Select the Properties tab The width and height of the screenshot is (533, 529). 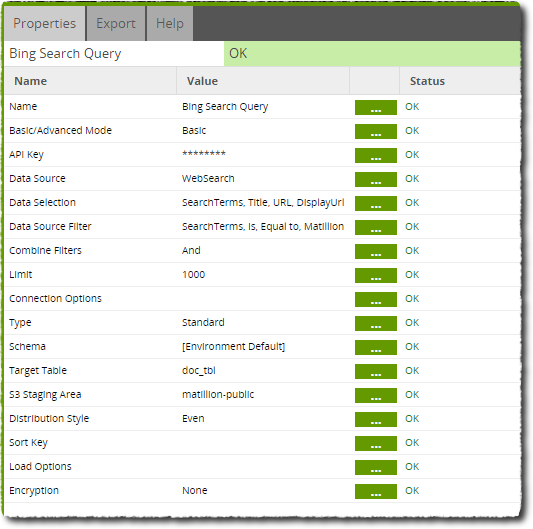click(45, 23)
